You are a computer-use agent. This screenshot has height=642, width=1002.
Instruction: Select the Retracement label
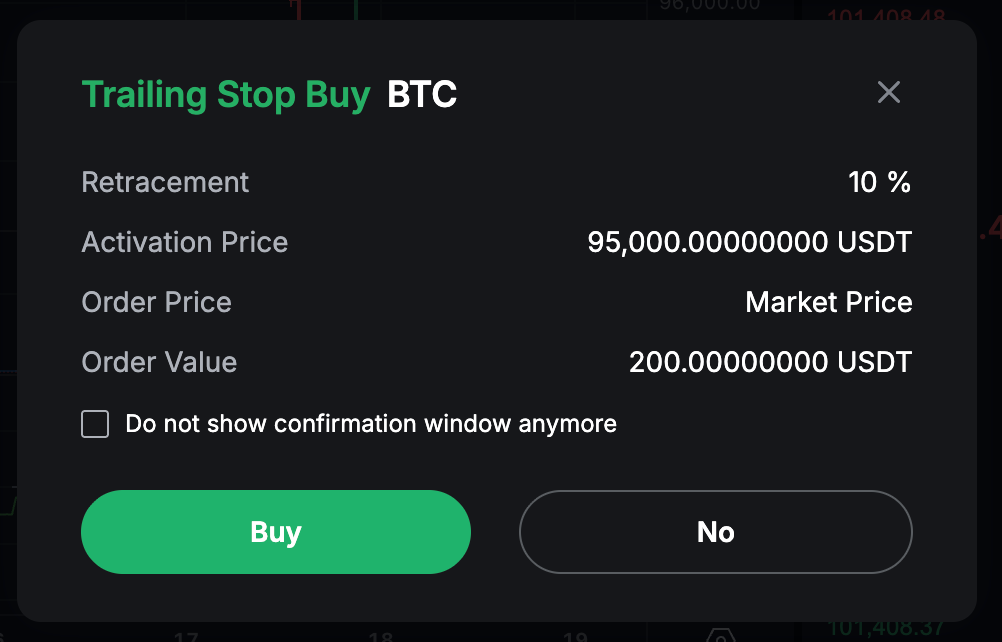[x=165, y=183]
